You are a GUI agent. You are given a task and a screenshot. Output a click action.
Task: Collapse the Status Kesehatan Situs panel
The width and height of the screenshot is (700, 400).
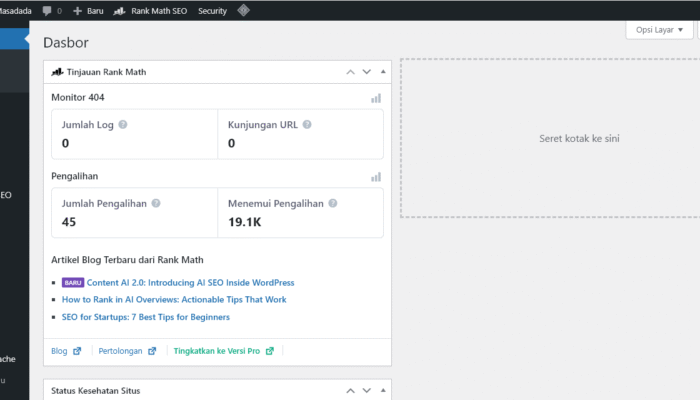(x=383, y=390)
